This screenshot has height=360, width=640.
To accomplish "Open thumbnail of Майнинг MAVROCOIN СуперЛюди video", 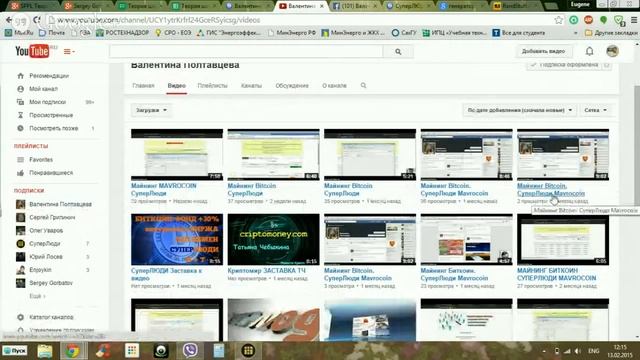I will point(177,155).
